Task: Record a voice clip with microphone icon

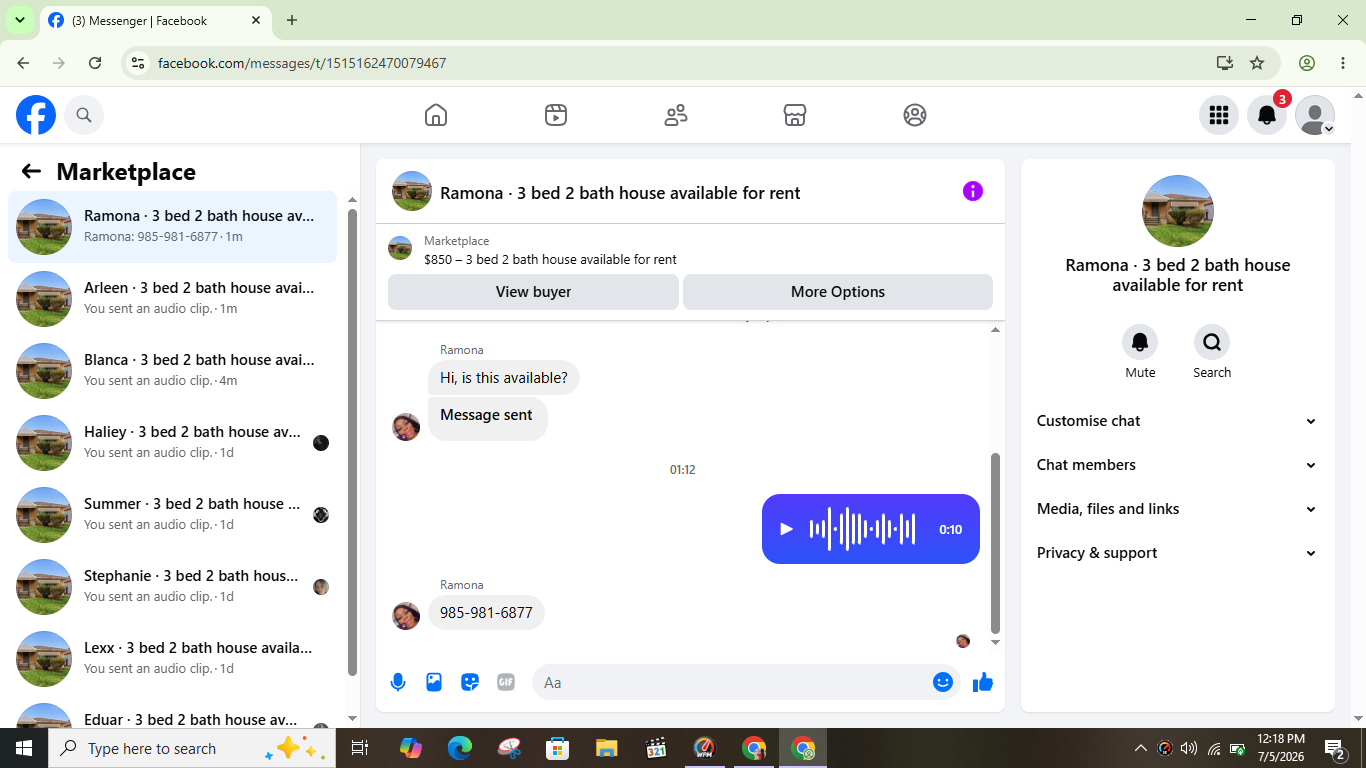Action: pos(398,682)
